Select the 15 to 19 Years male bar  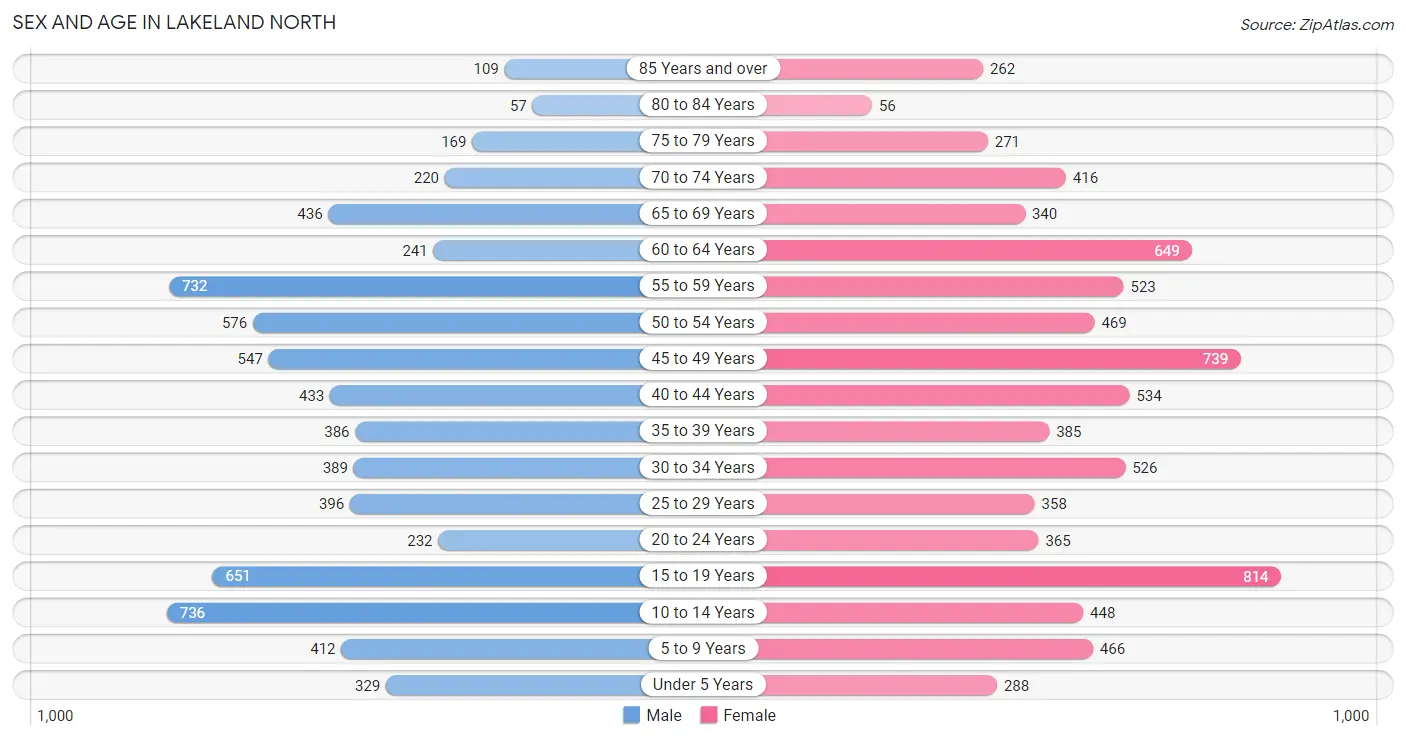point(426,576)
